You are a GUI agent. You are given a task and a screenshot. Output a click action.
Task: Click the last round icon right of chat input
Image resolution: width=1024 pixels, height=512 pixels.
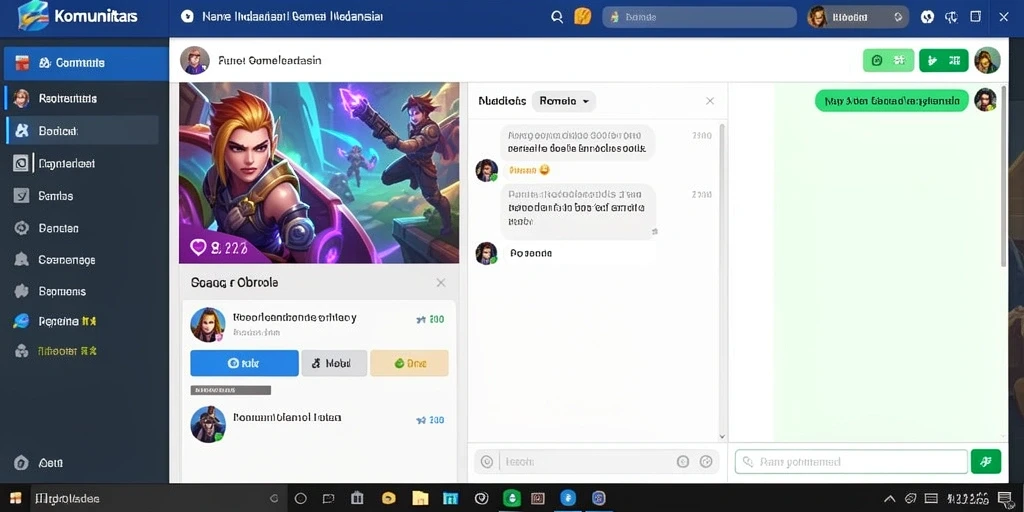pos(706,462)
